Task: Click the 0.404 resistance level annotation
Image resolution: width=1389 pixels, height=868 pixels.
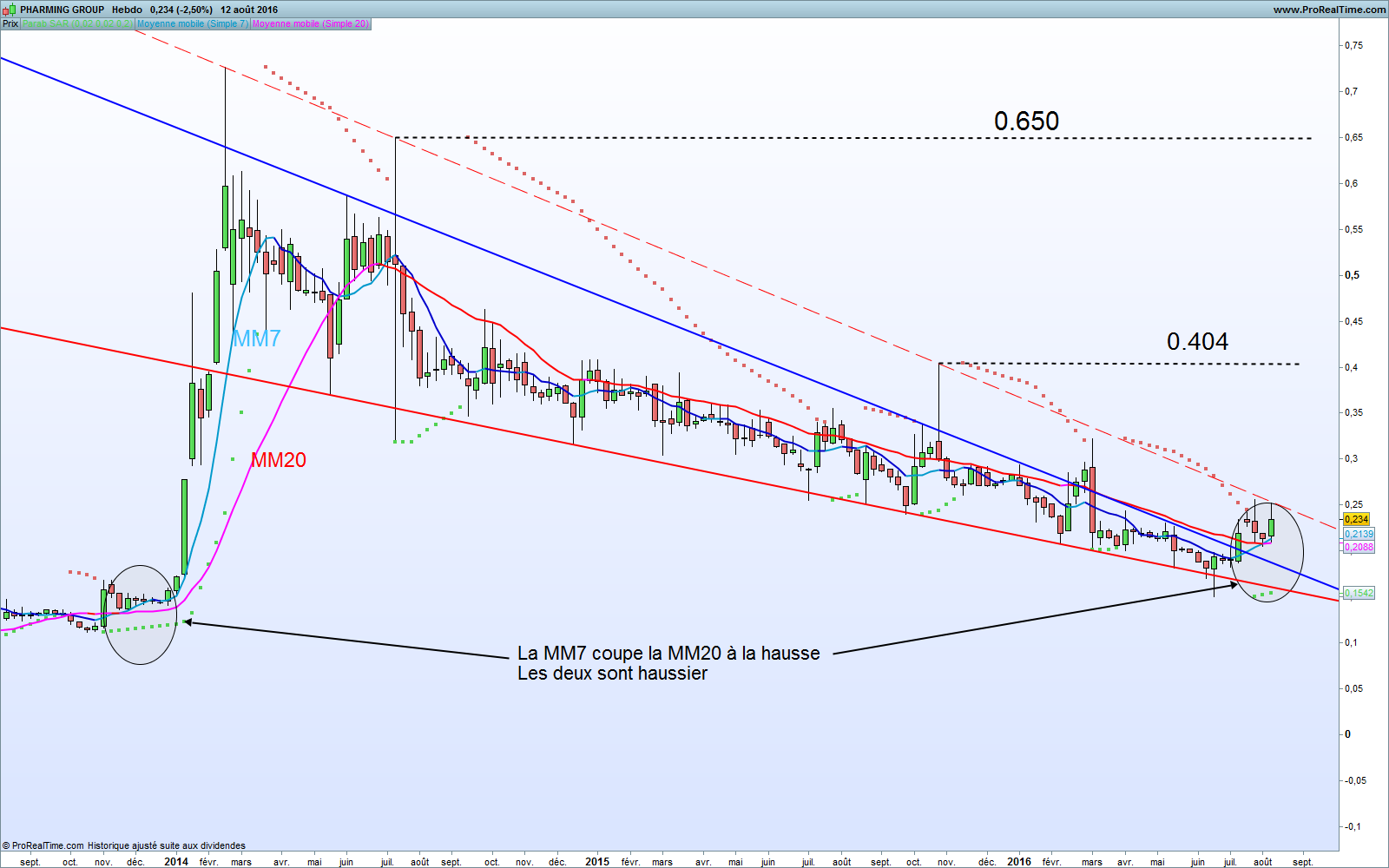Action: [1197, 342]
